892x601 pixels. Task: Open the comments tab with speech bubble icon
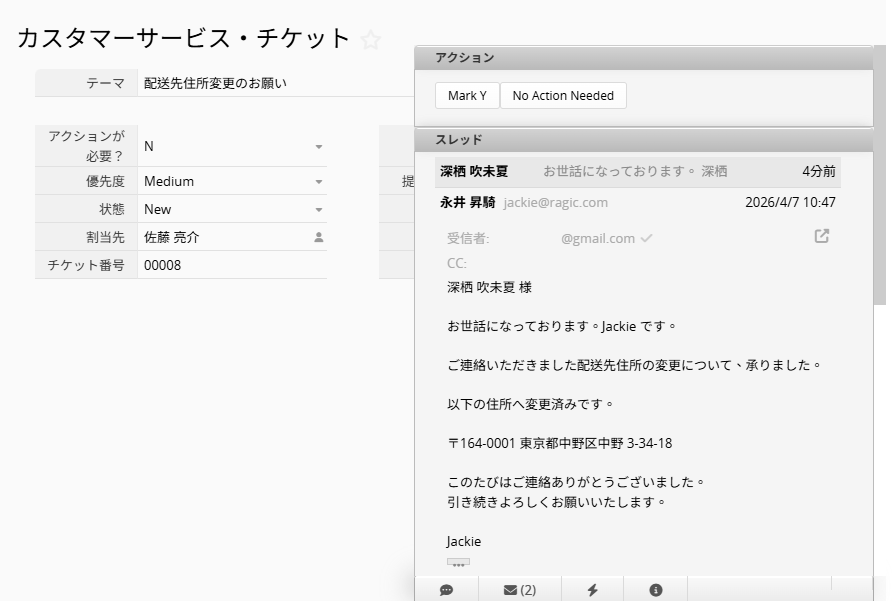446,590
